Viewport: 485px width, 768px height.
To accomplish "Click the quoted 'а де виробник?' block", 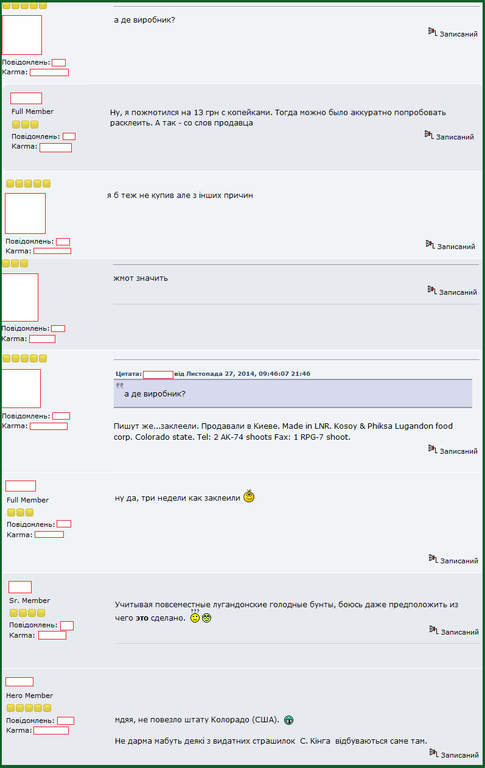I will coord(293,393).
